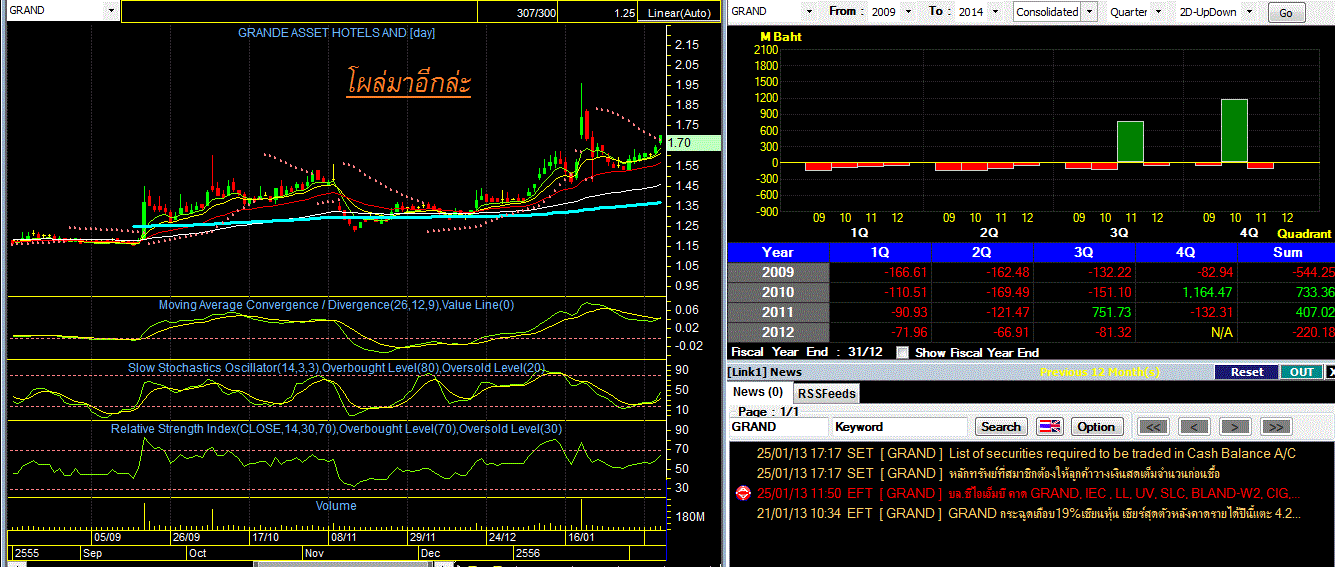Viewport: 1335px width, 567px height.
Task: Open the 21/01/13 10:34 EFT news row
Action: 1030,513
